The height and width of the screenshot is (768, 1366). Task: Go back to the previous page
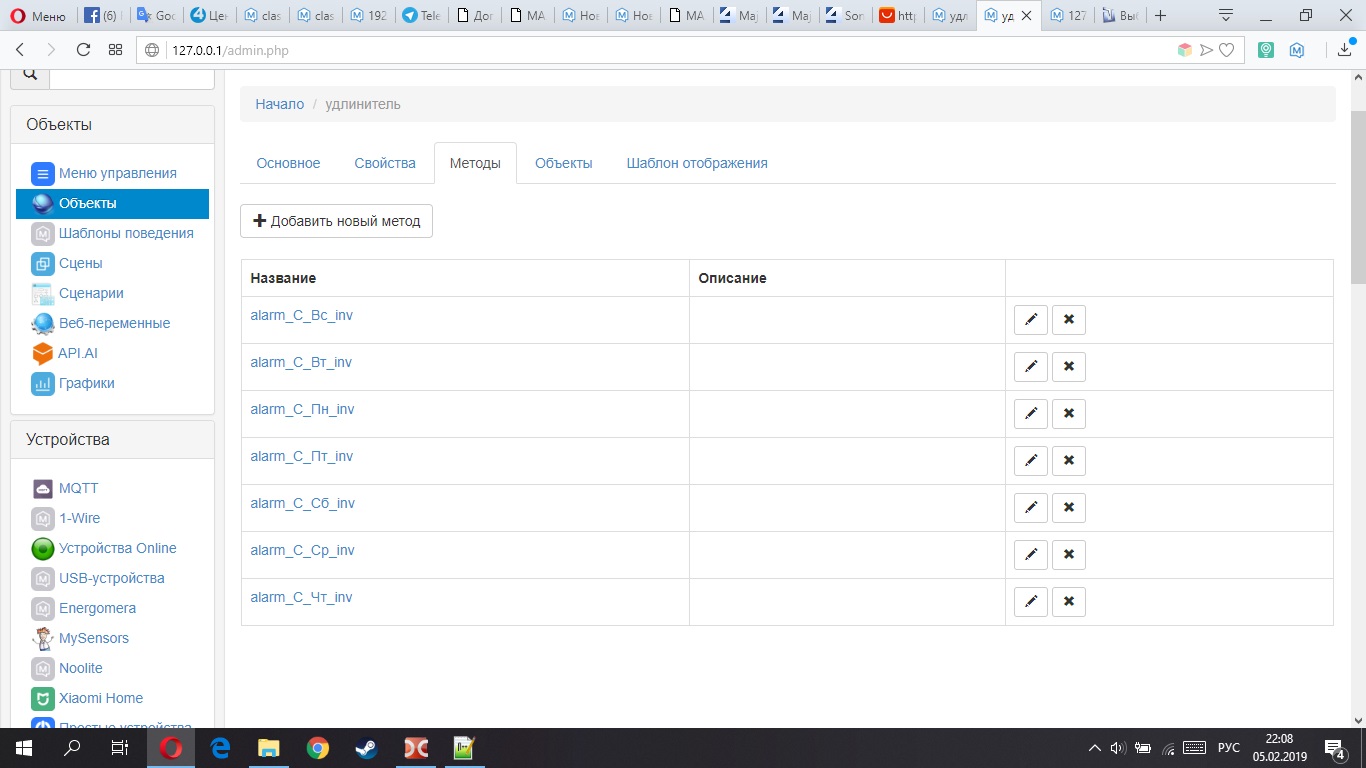[20, 50]
